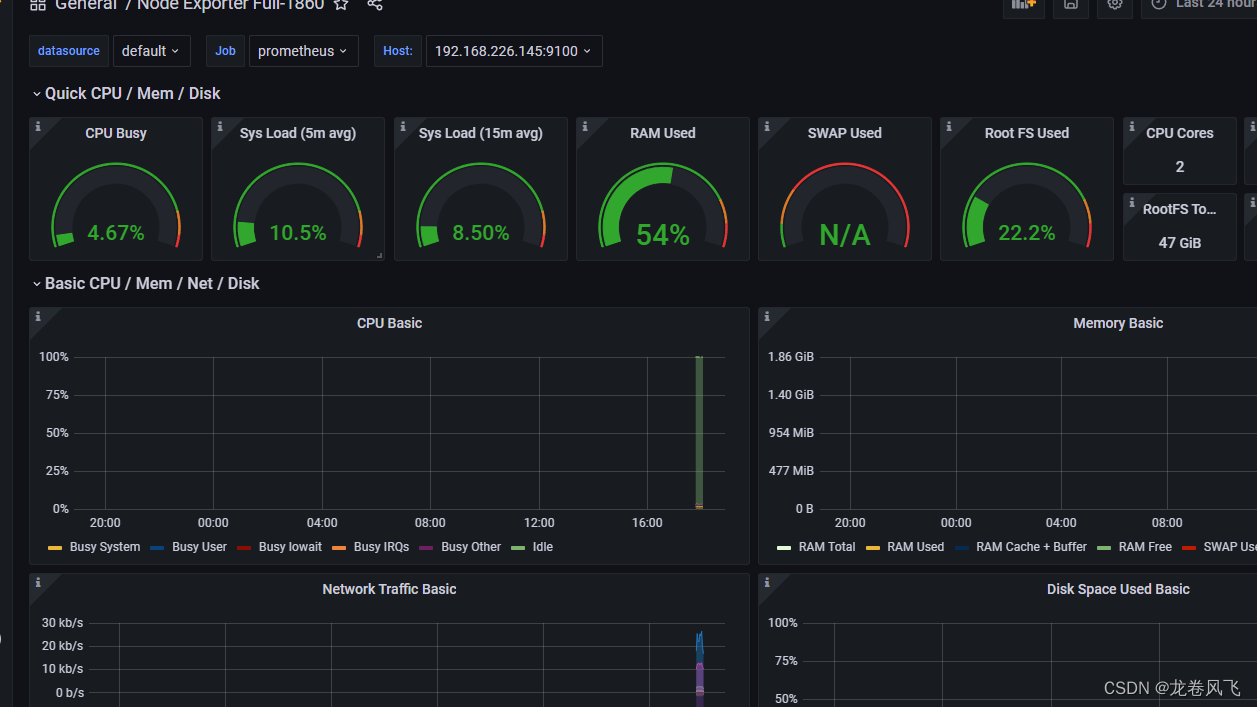Open the Memory Basic panel title menu
Image resolution: width=1257 pixels, height=707 pixels.
coord(1118,323)
